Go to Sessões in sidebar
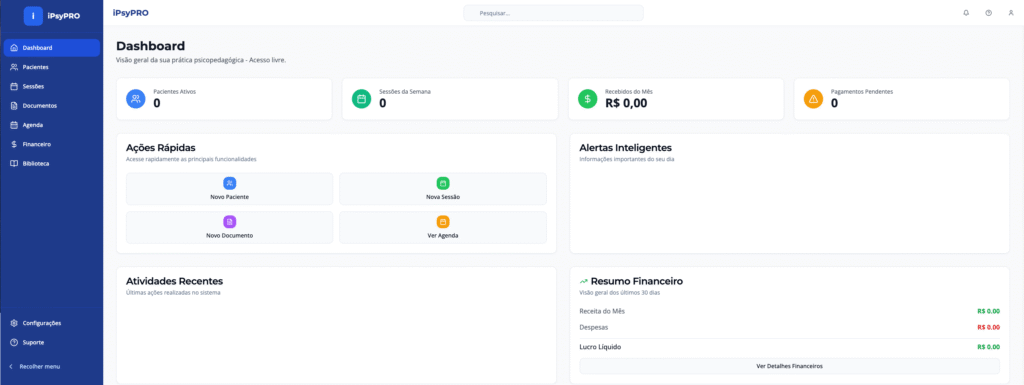Image resolution: width=1024 pixels, height=385 pixels. click(52, 86)
